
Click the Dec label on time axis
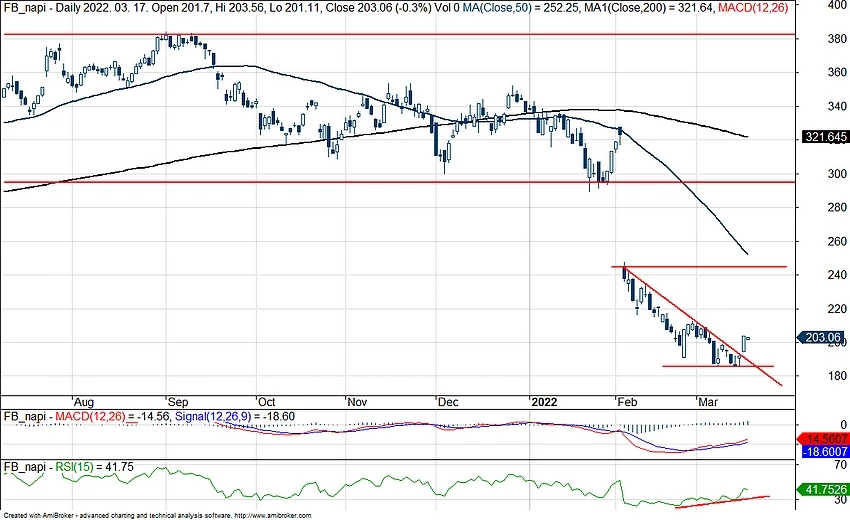click(448, 402)
